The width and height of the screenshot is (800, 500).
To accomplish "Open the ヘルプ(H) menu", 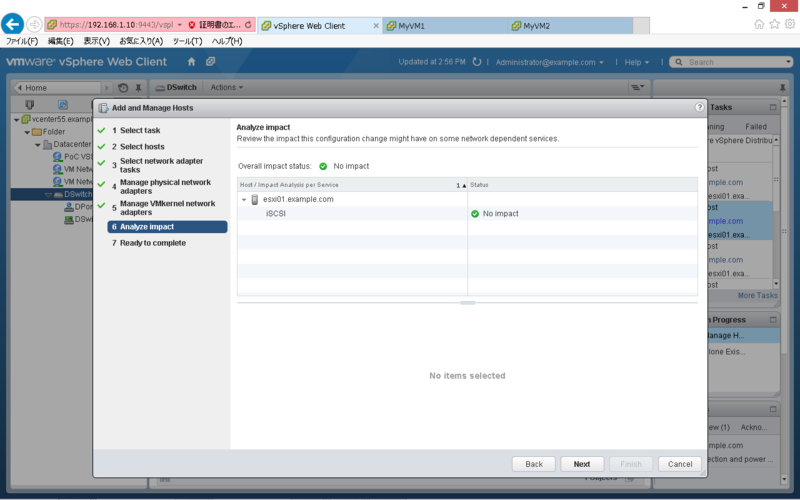I will click(x=227, y=41).
